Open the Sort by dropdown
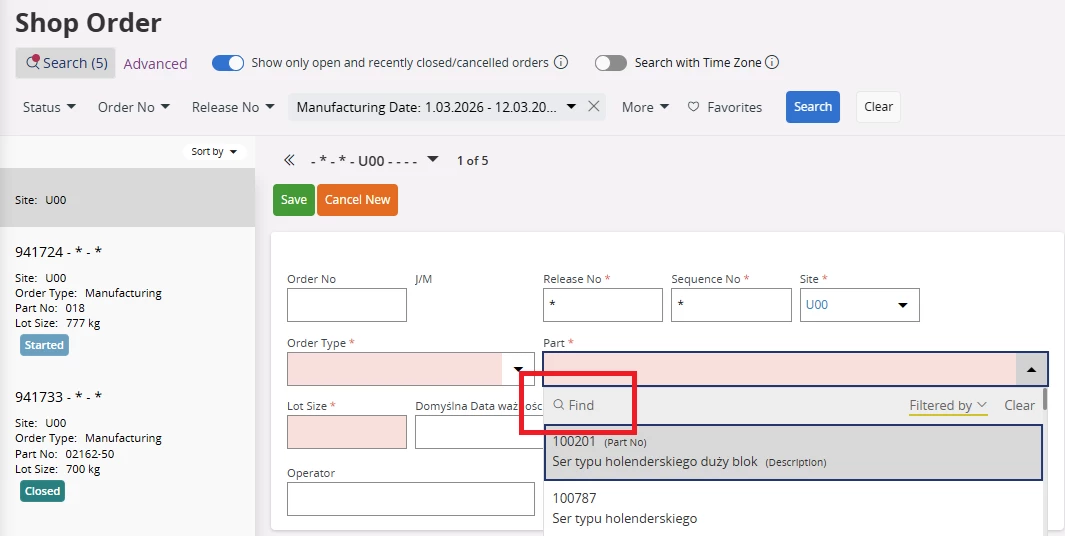The image size is (1065, 536). click(214, 151)
